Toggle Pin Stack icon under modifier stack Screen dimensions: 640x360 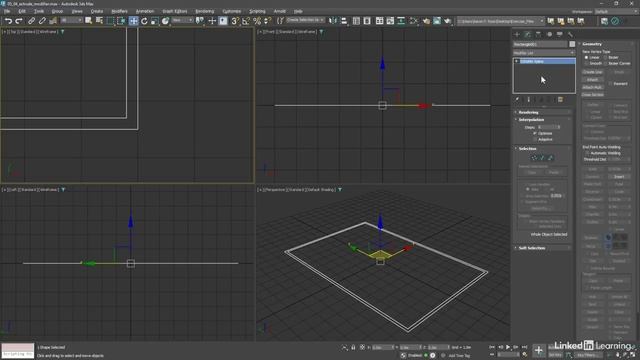pyautogui.click(x=517, y=100)
